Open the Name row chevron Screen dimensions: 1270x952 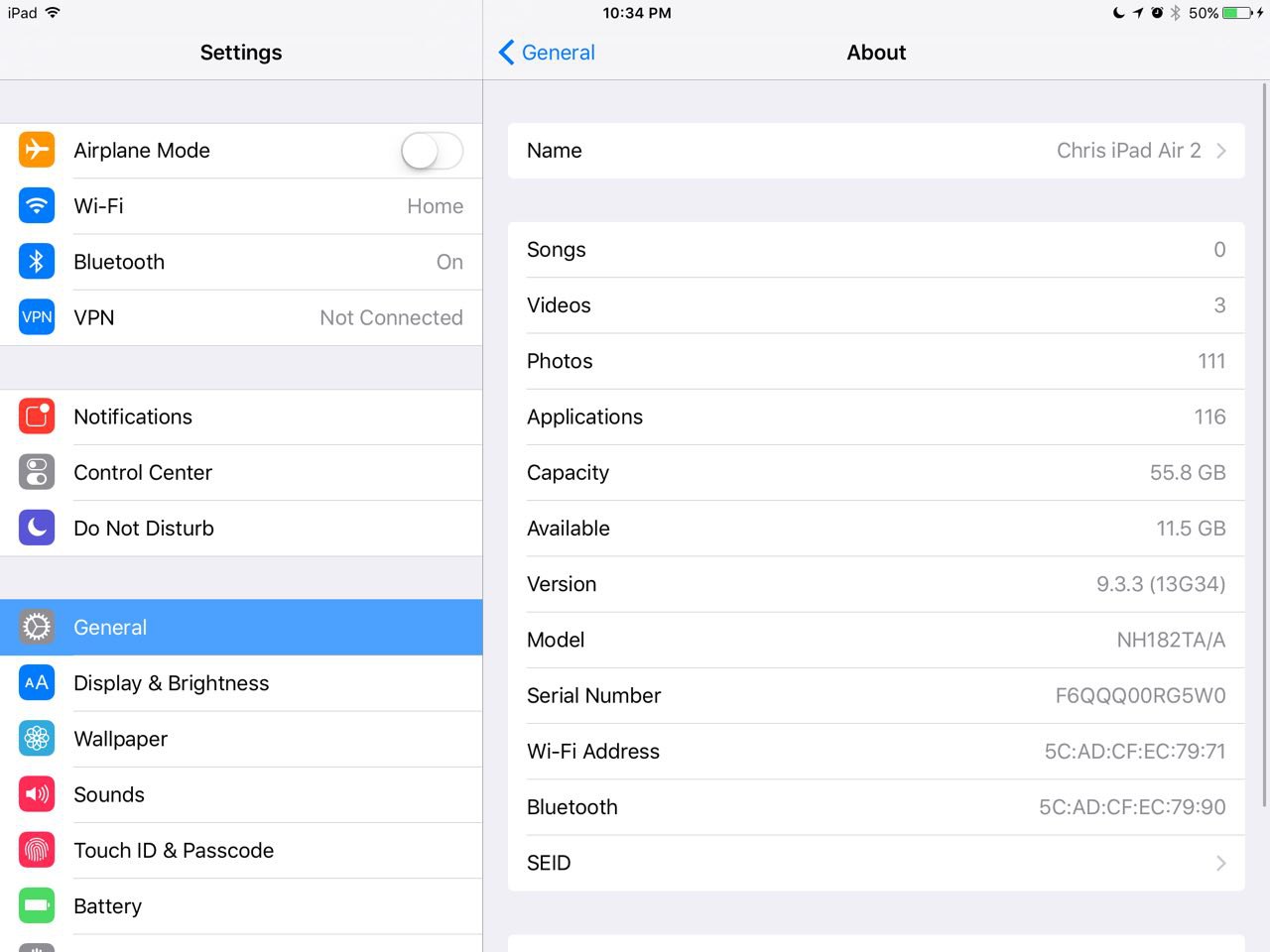(1221, 151)
